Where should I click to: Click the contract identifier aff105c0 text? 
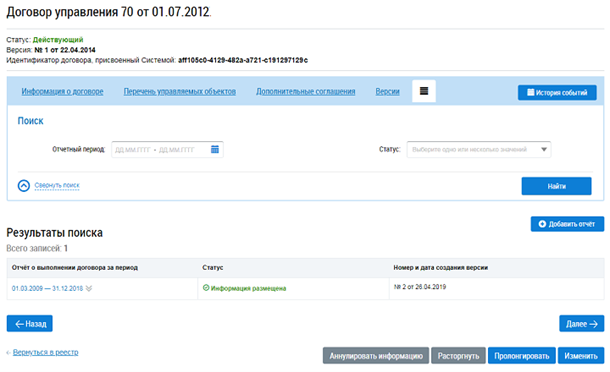point(243,60)
